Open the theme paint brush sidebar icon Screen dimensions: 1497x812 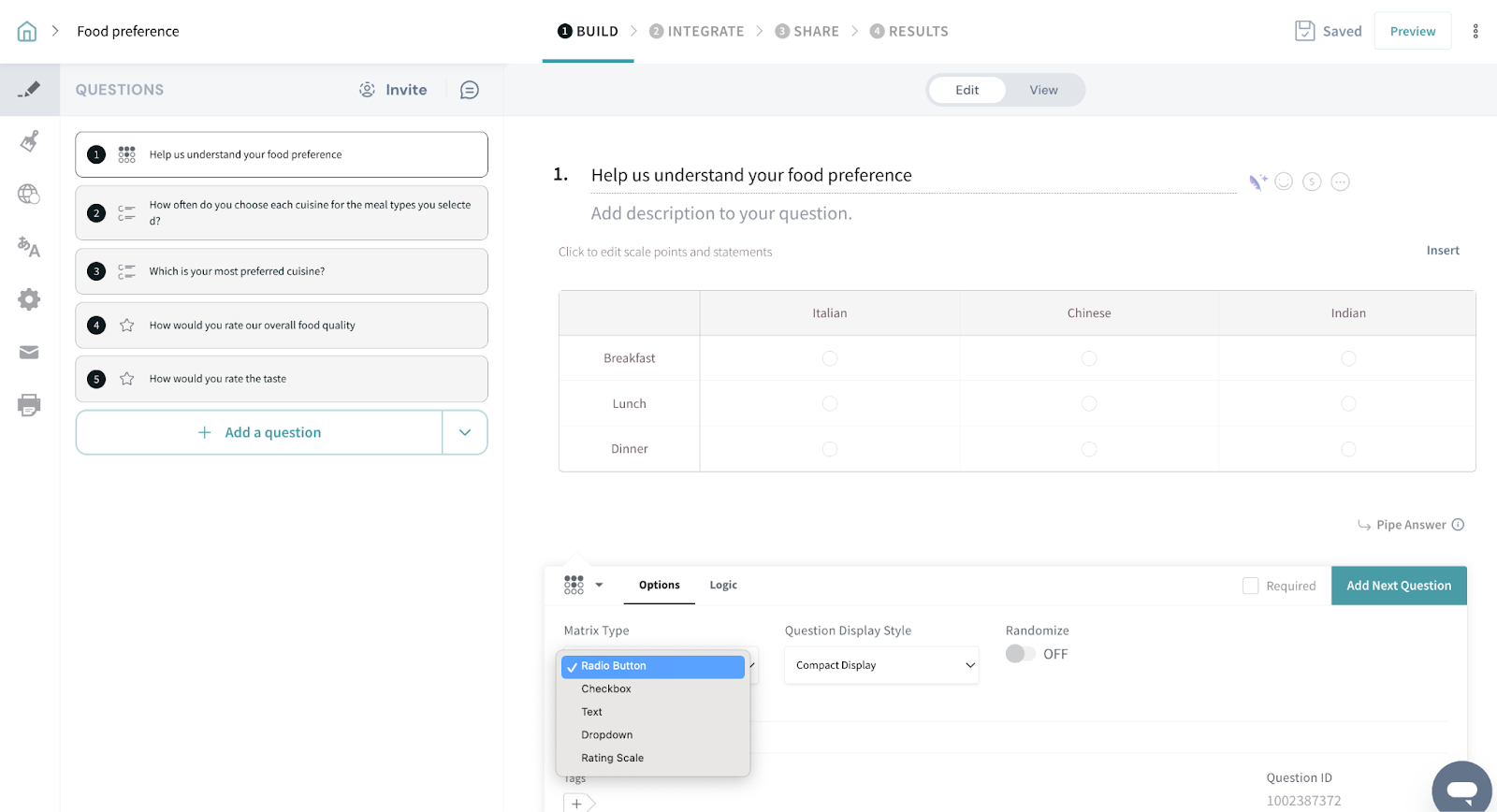(x=29, y=141)
